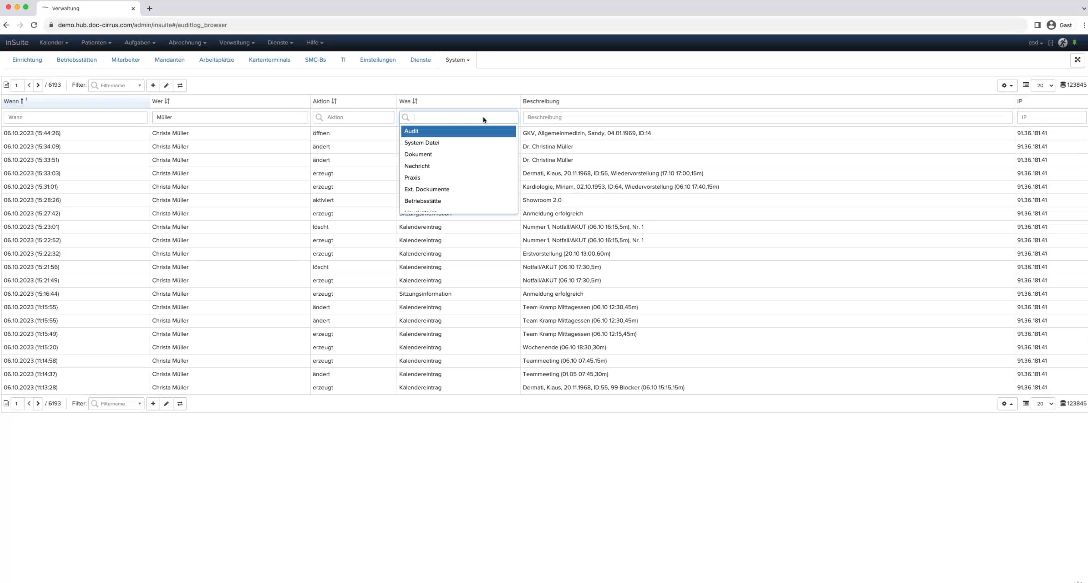Go to next page in bottom pagination

(38, 403)
